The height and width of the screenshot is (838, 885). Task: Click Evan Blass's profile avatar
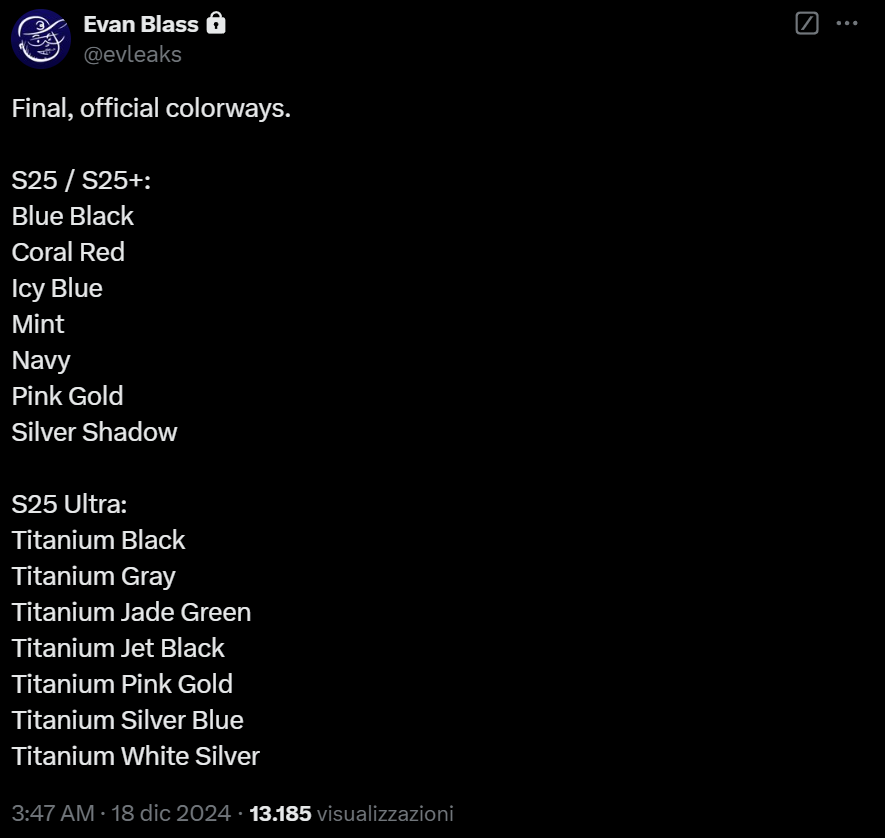(x=41, y=38)
